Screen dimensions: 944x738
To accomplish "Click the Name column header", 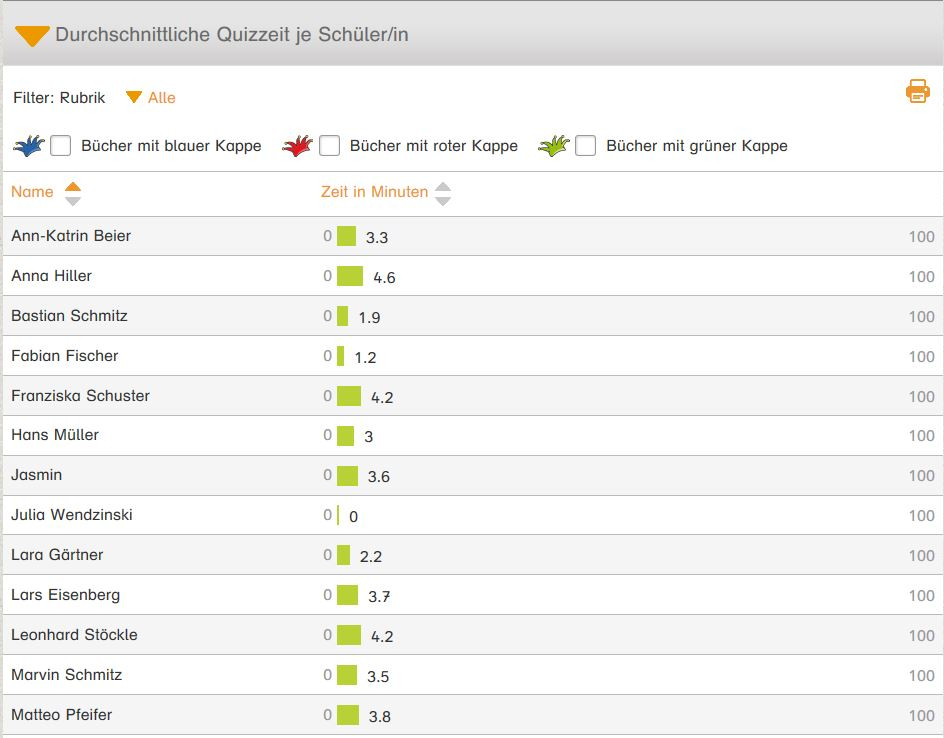I will coord(32,192).
